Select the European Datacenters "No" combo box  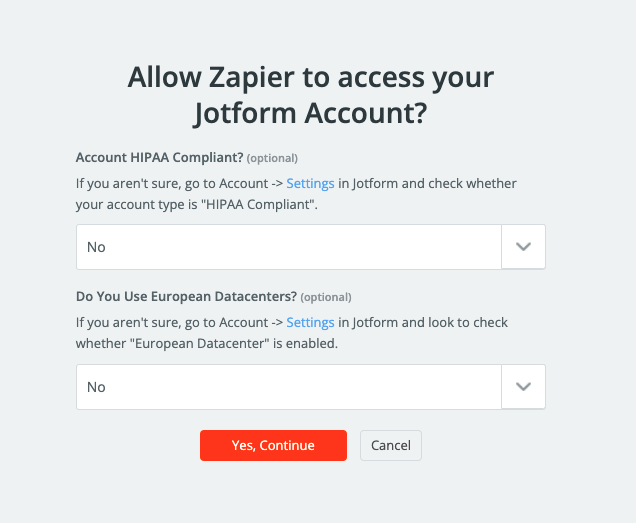288,387
